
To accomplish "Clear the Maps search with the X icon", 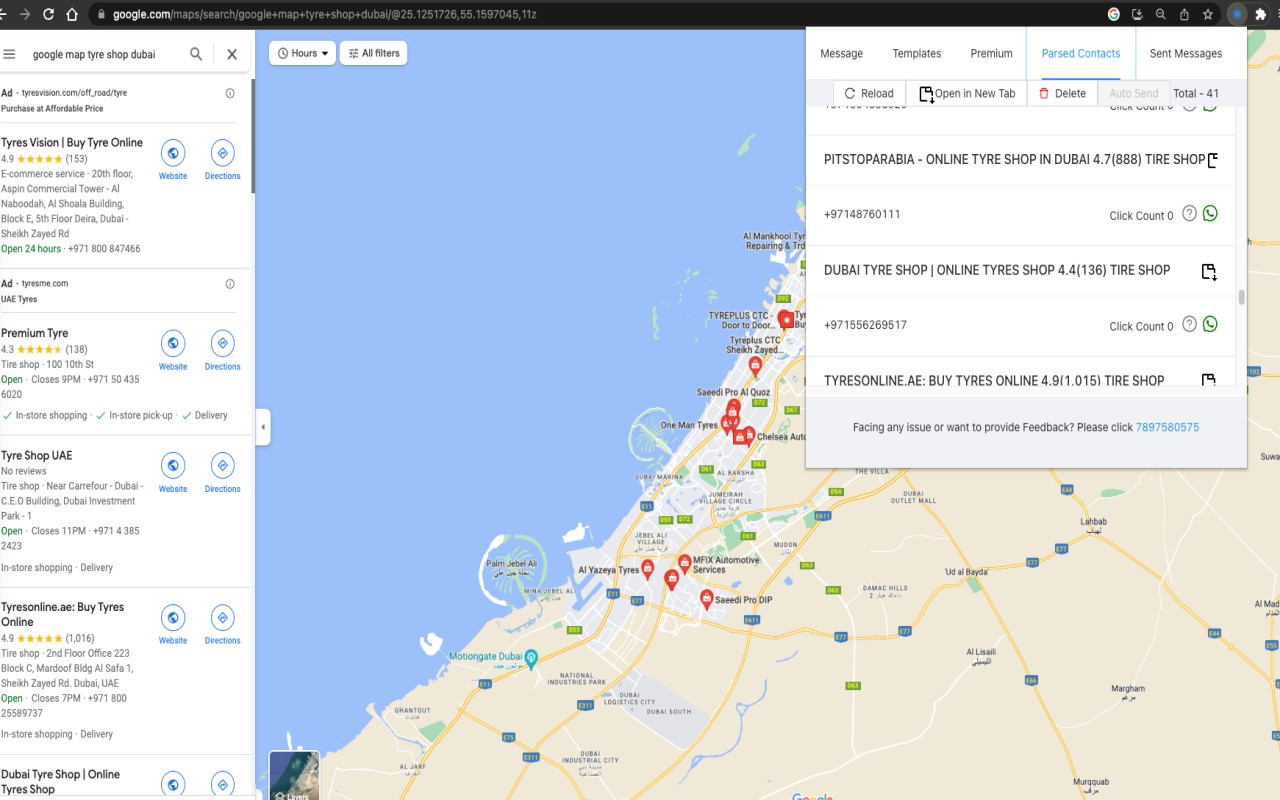I will (232, 54).
